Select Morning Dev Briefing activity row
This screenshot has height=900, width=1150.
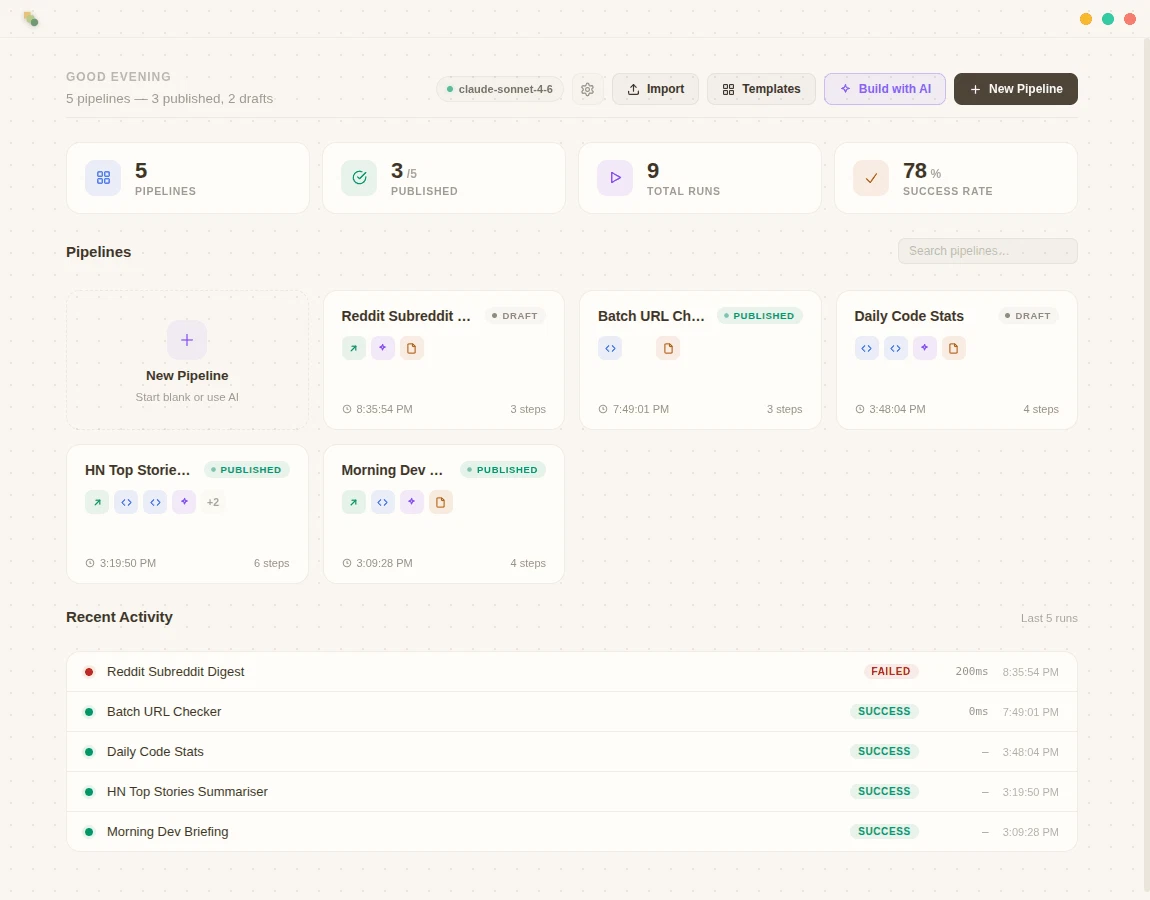571,832
